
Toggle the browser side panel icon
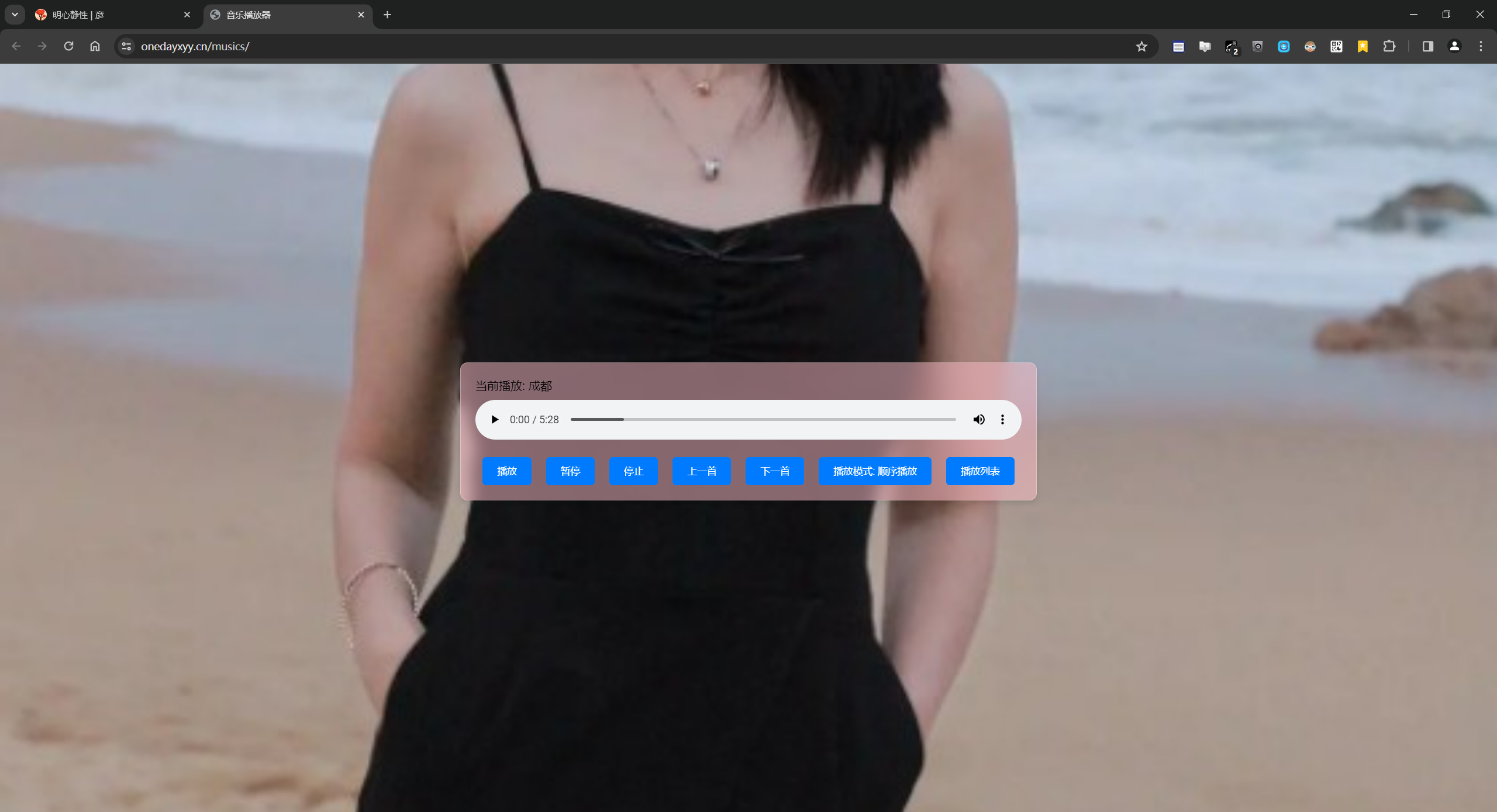pyautogui.click(x=1427, y=46)
